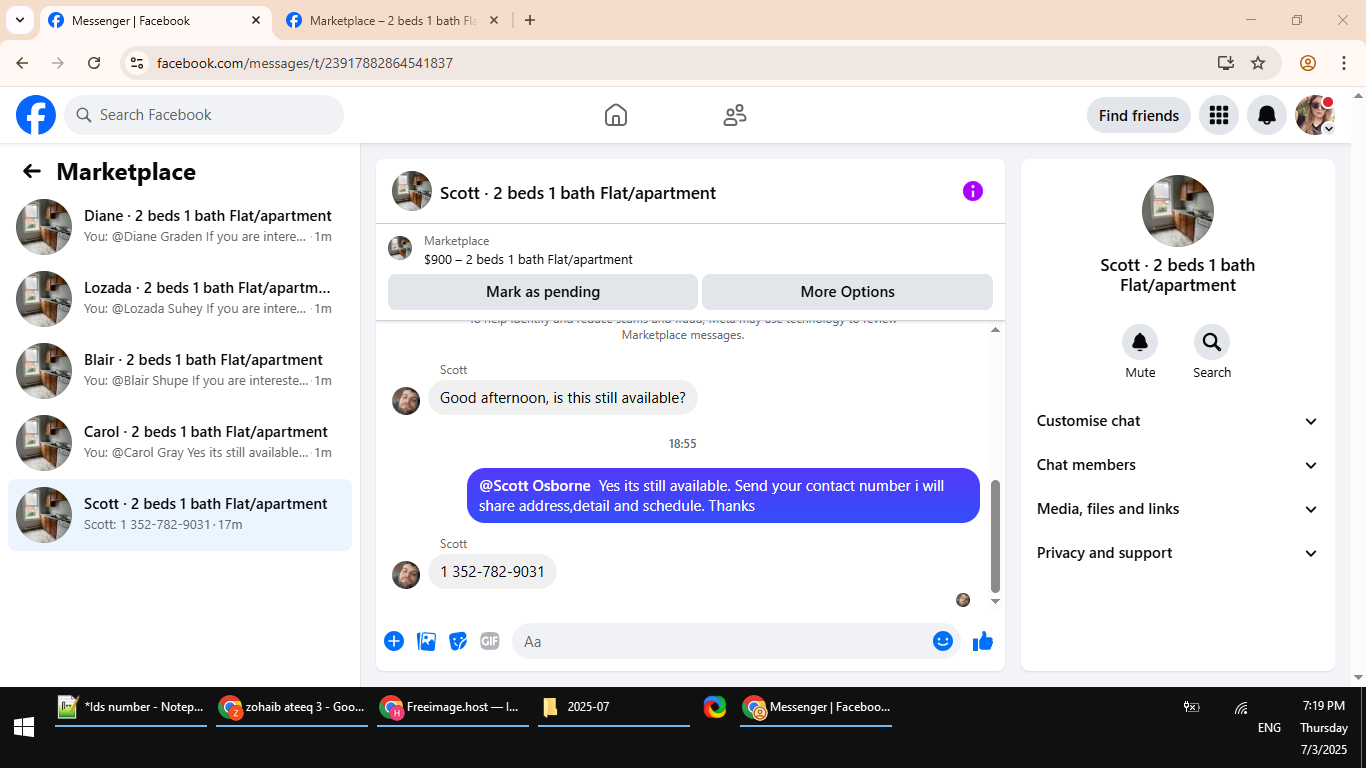
Task: Expand Customise chat section
Action: pyautogui.click(x=1177, y=421)
